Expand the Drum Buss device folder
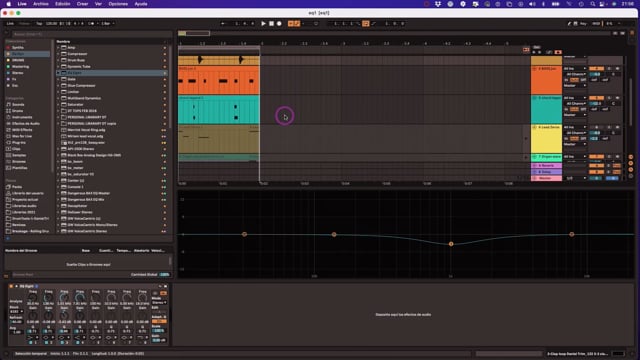640x360 pixels. pos(58,60)
